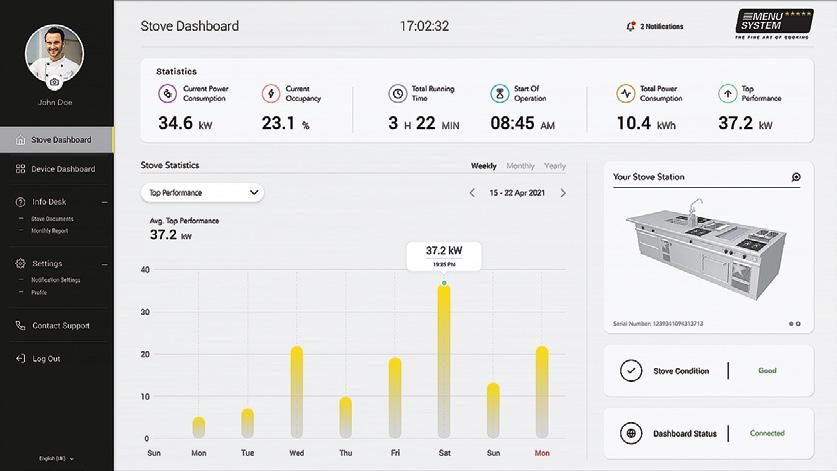Image resolution: width=837 pixels, height=471 pixels.
Task: Click the Connected status text
Action: coord(767,433)
